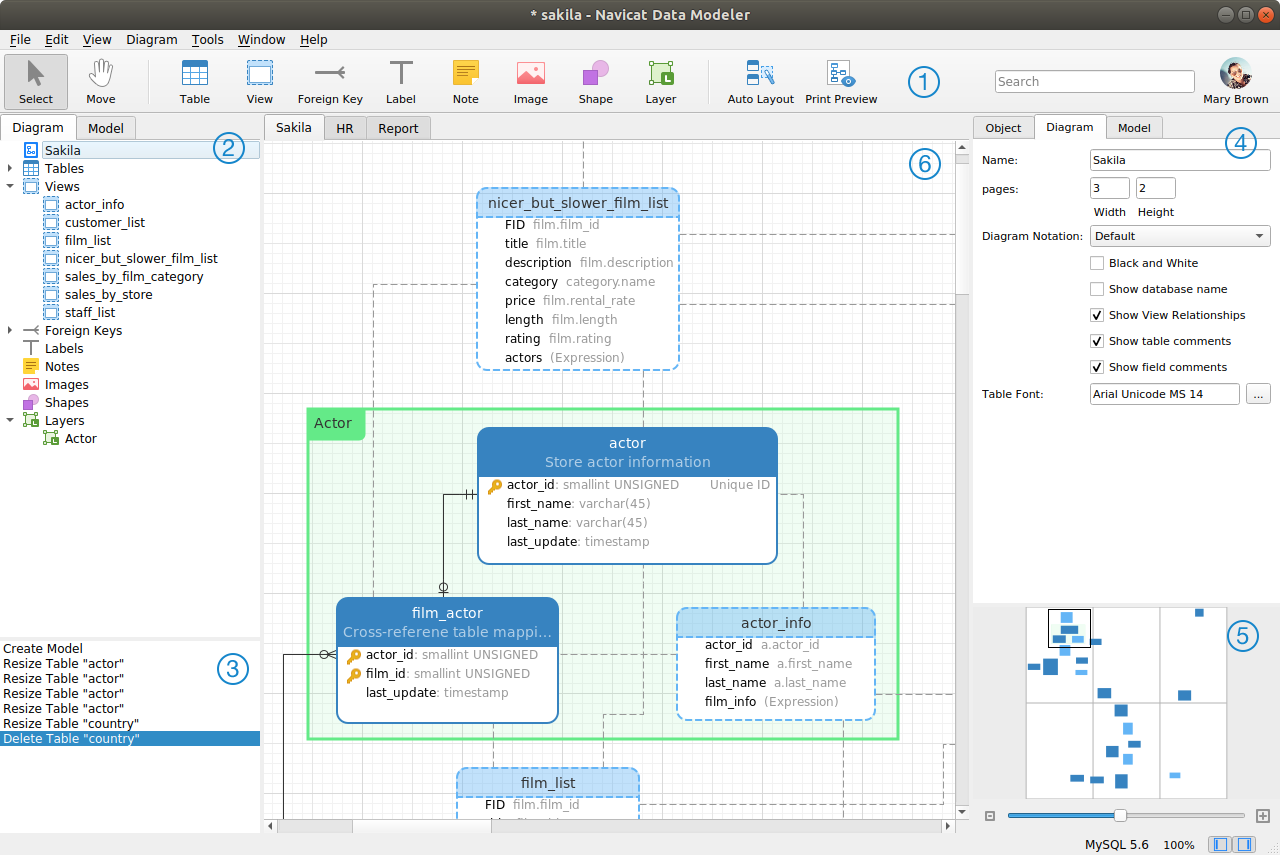
Task: Collapse the Views tree node
Action: click(10, 187)
